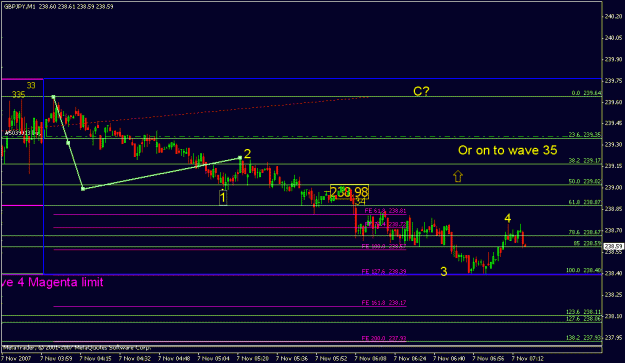Click the '0.0 239.64' Fibonacci level label
The width and height of the screenshot is (625, 363).
[x=586, y=93]
